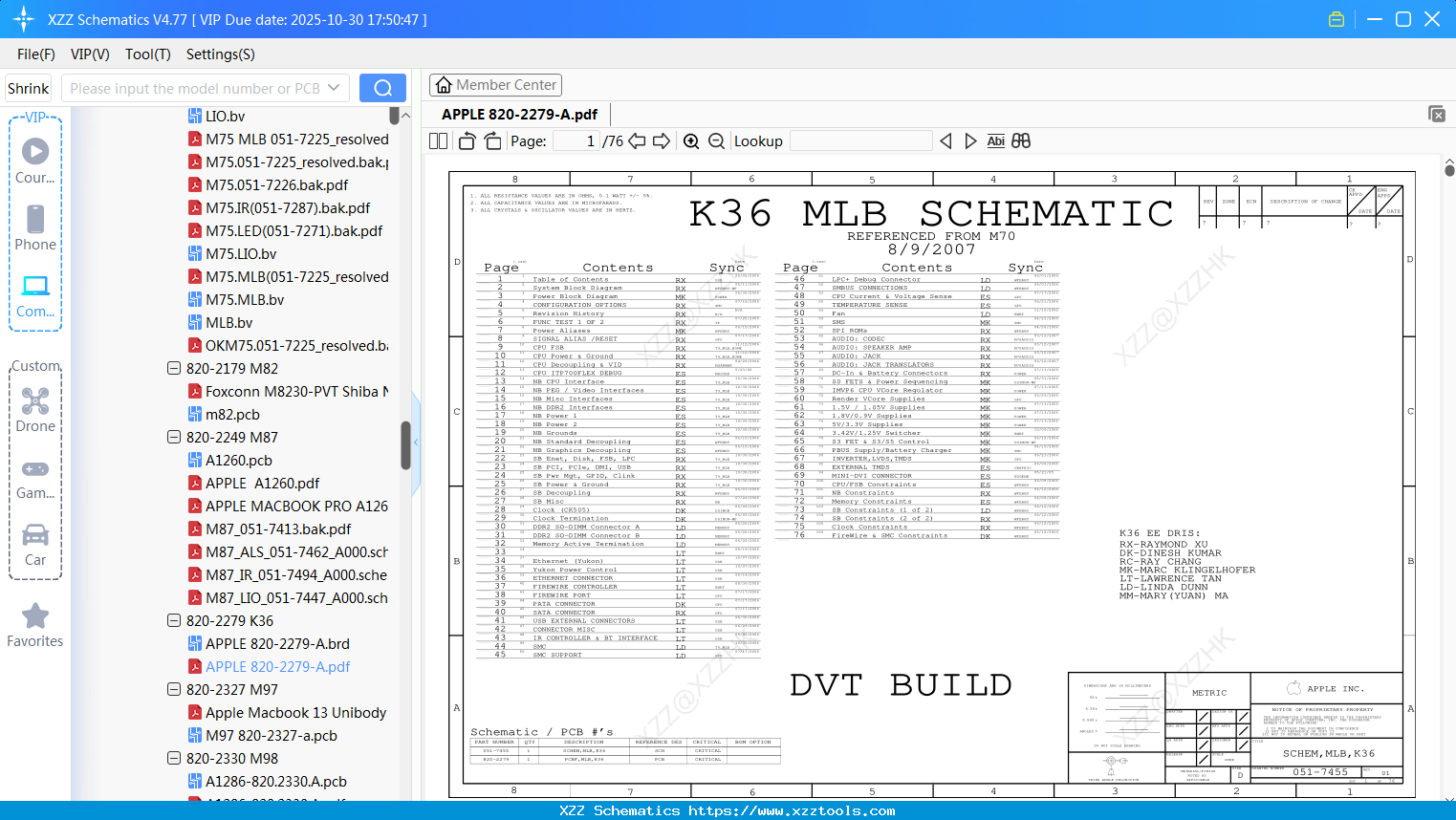This screenshot has height=820, width=1456.
Task: Open the Tool(T) menu
Action: pyautogui.click(x=148, y=54)
